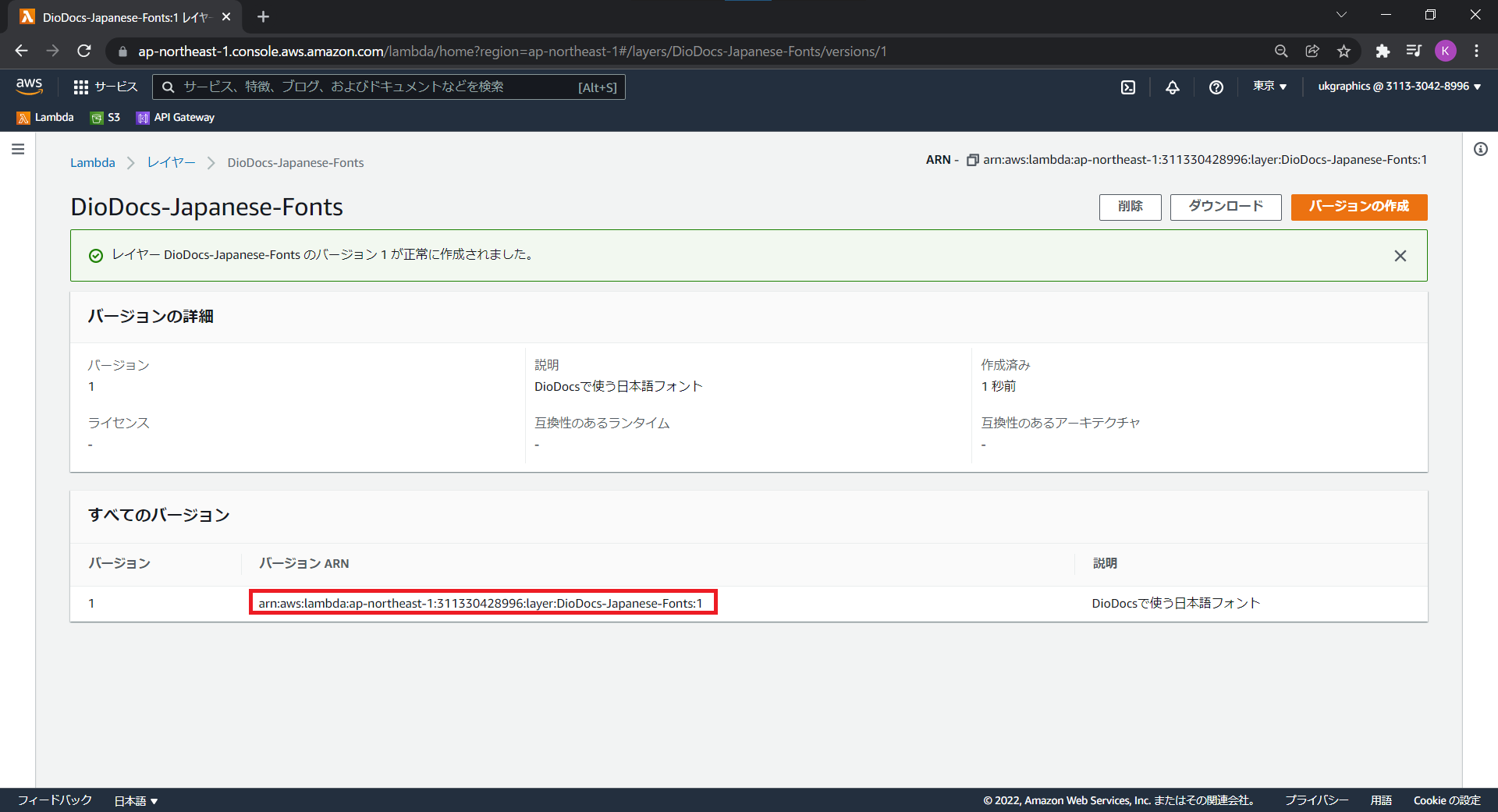Click the 1 秒前 created time
1498x812 pixels.
pos(999,386)
